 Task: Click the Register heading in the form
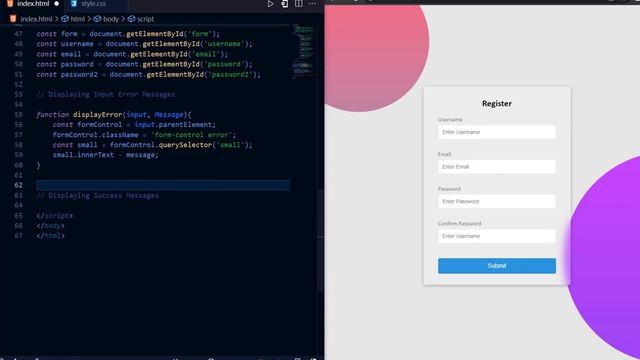pyautogui.click(x=497, y=104)
